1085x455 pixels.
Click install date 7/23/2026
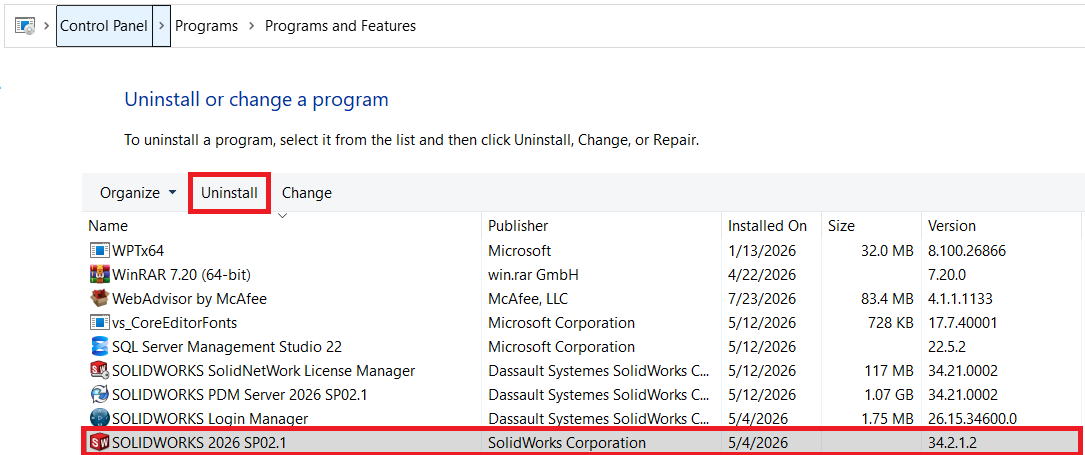point(762,299)
